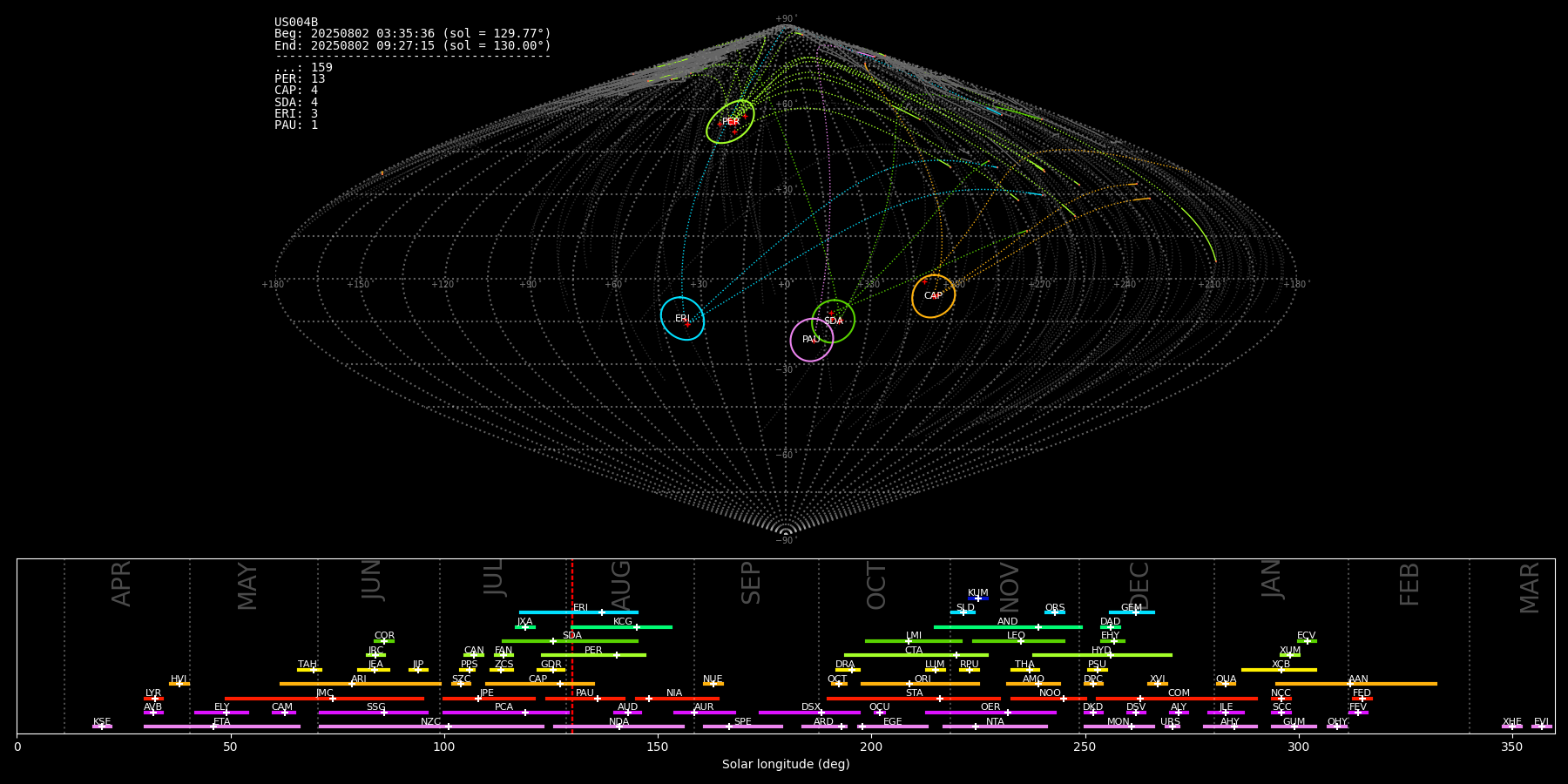
Task: Click the 'SDA: 4' count in legend
Action: 296,102
